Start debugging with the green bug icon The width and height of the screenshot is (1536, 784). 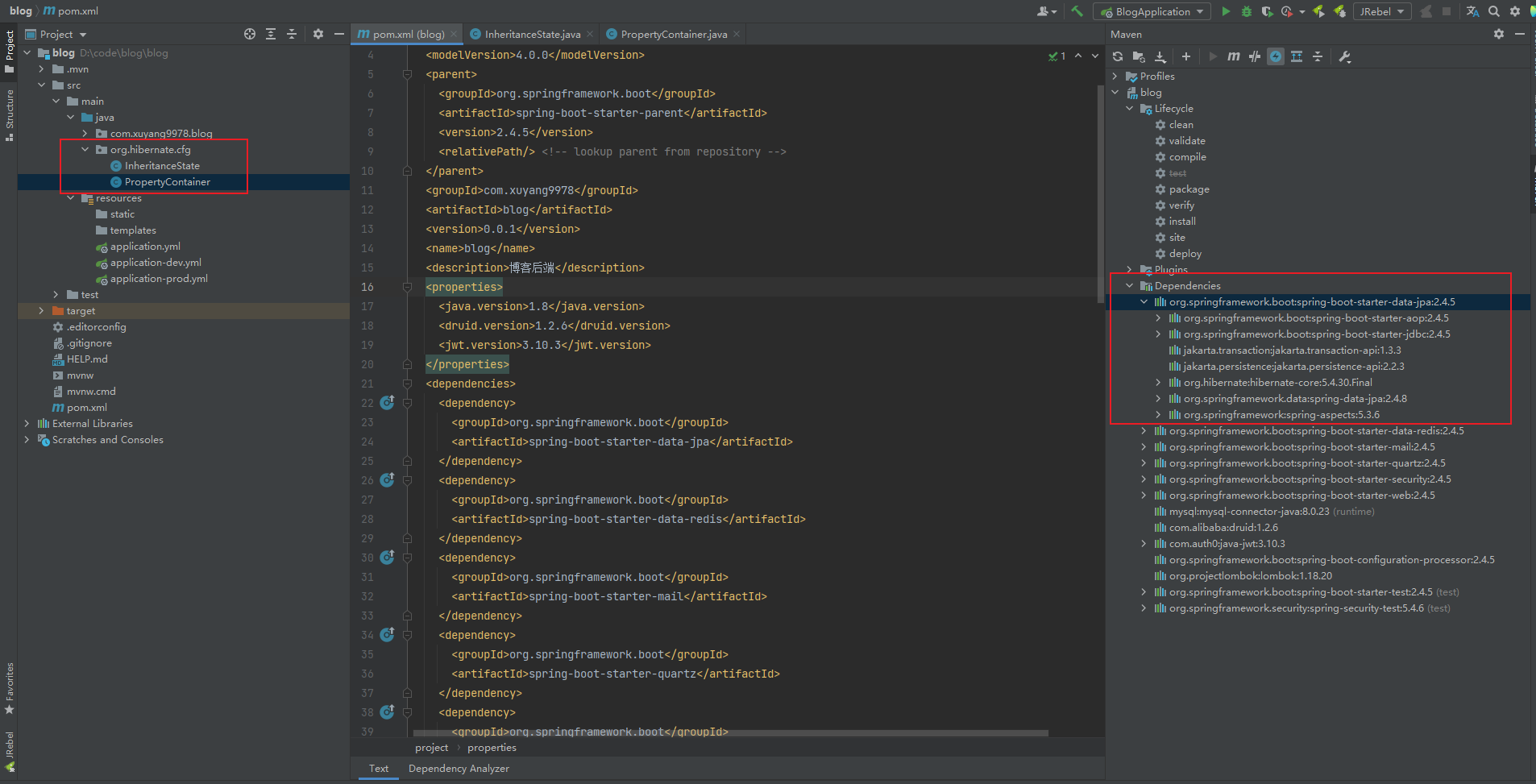click(1247, 11)
